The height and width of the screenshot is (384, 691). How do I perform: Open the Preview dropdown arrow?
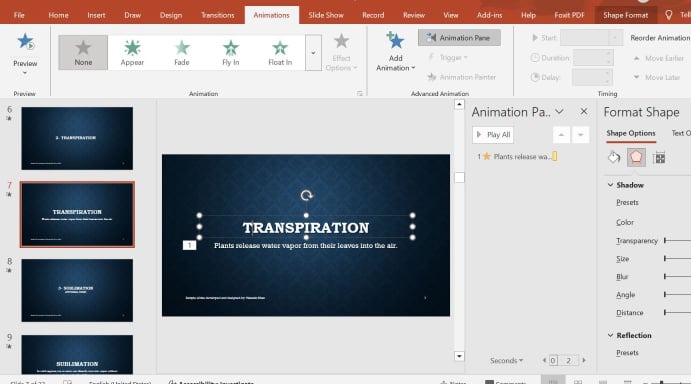[25, 73]
